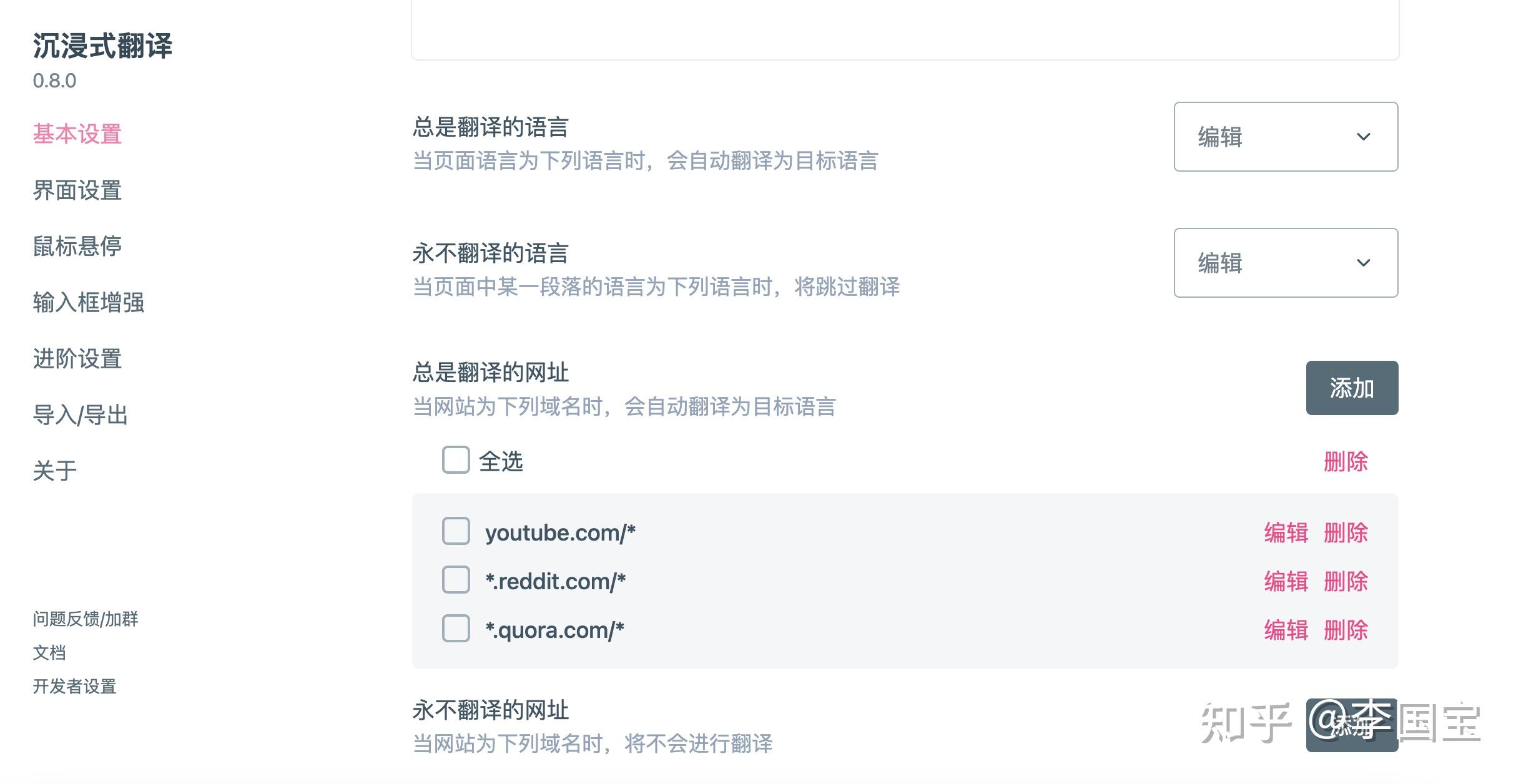This screenshot has width=1521, height=784.
Task: Click 添加 button for 总是翻译的网址
Action: coord(1351,388)
